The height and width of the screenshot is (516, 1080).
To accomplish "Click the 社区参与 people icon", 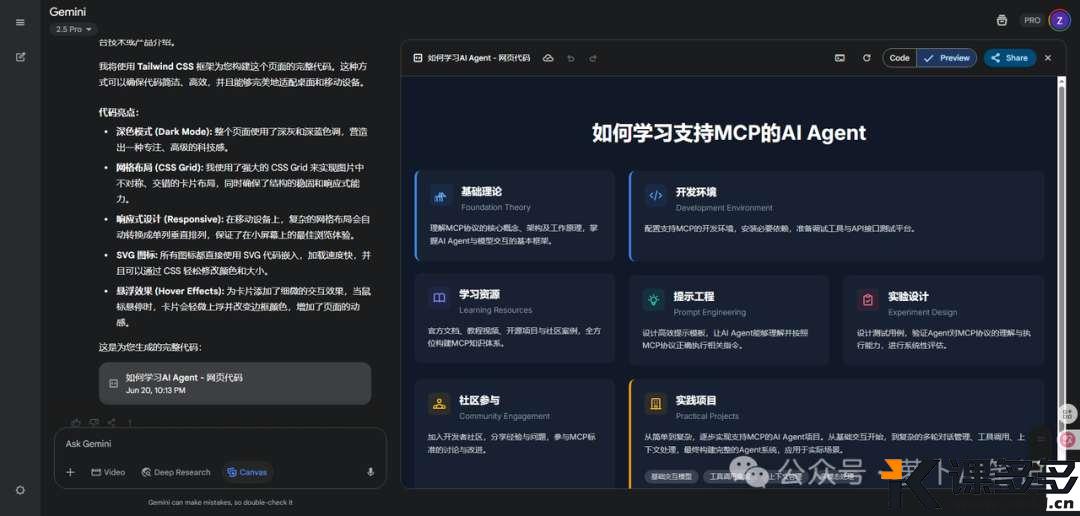I will point(439,404).
